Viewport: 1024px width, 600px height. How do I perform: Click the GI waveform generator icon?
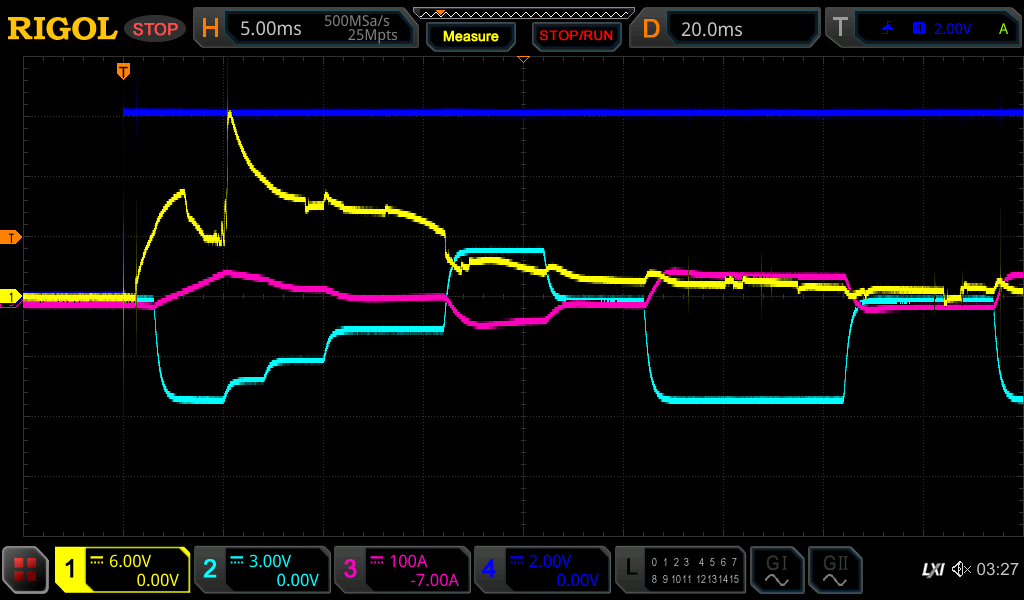click(776, 570)
